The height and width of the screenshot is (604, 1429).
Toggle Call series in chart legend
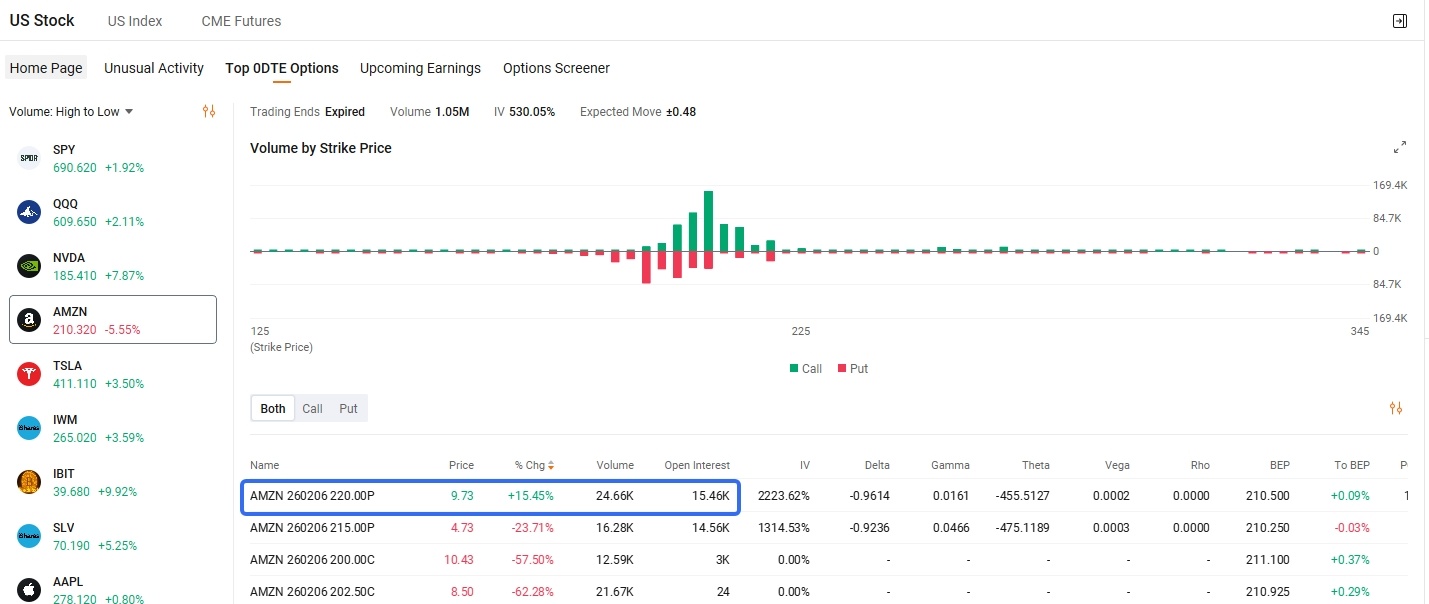805,368
